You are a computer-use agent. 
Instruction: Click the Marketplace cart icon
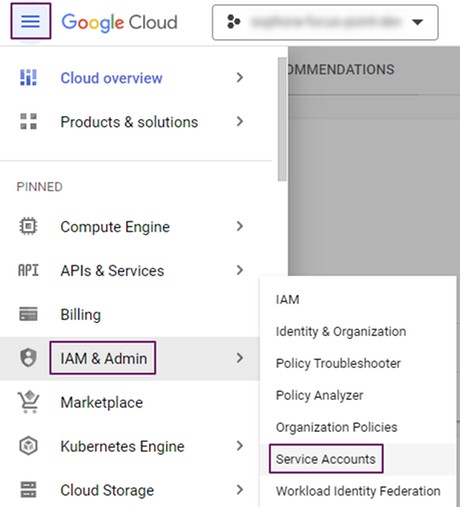click(x=28, y=402)
